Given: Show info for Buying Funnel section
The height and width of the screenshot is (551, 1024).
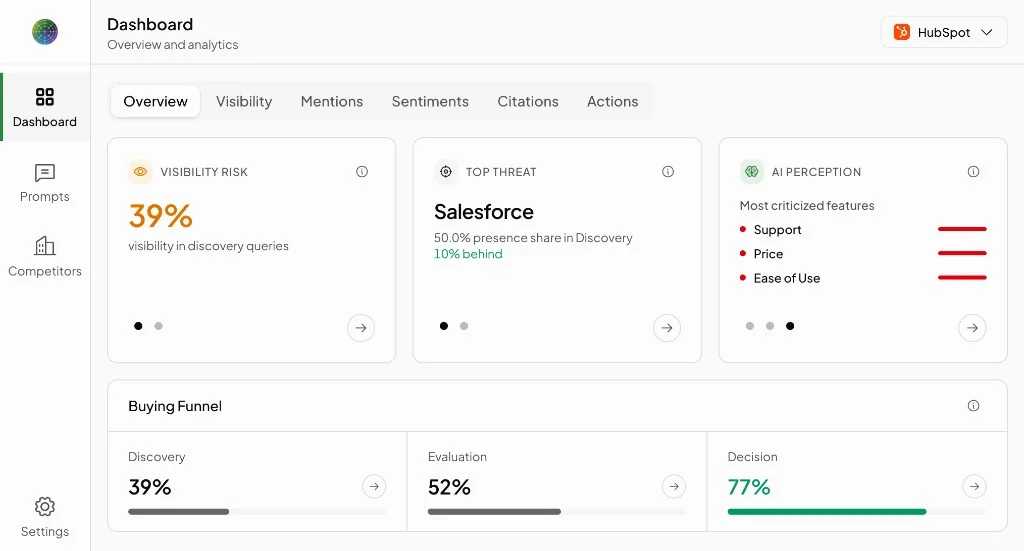Looking at the screenshot, I should point(973,405).
